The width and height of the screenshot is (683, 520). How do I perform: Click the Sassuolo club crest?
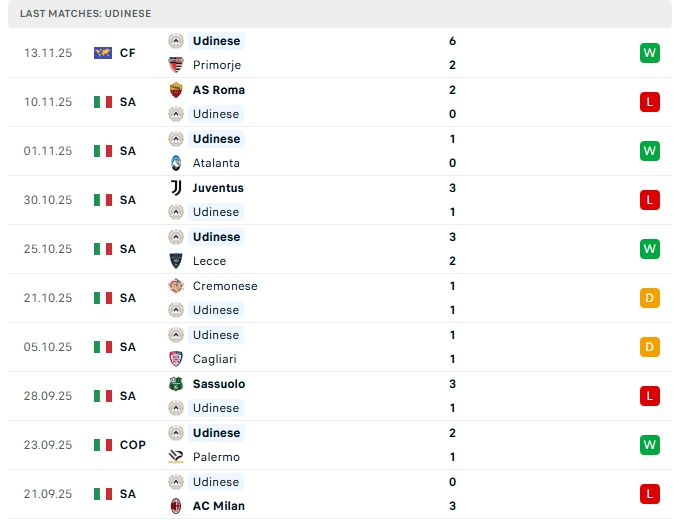pos(176,384)
